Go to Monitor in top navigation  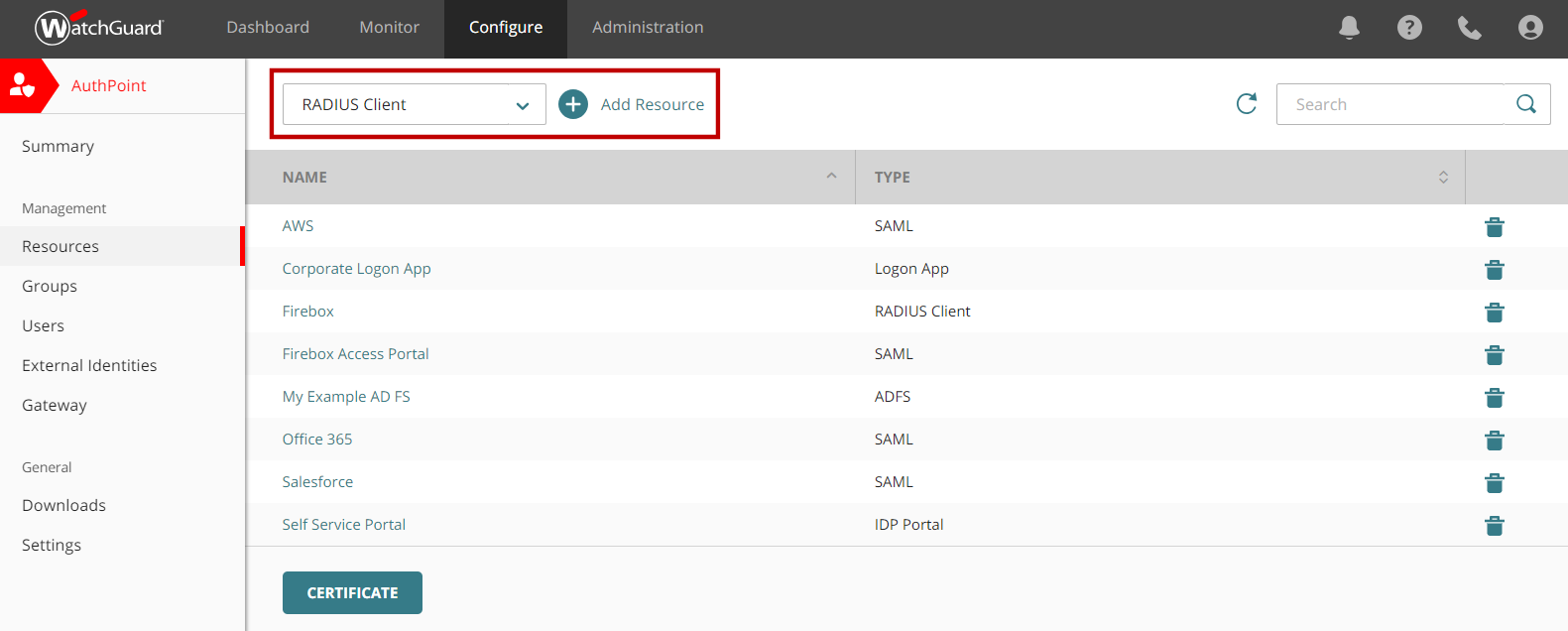click(x=389, y=28)
